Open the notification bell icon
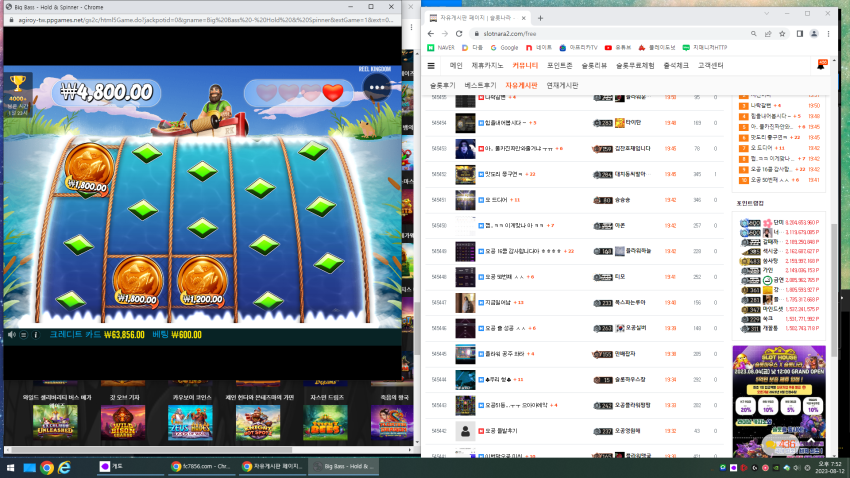This screenshot has width=850, height=478. coord(821,65)
